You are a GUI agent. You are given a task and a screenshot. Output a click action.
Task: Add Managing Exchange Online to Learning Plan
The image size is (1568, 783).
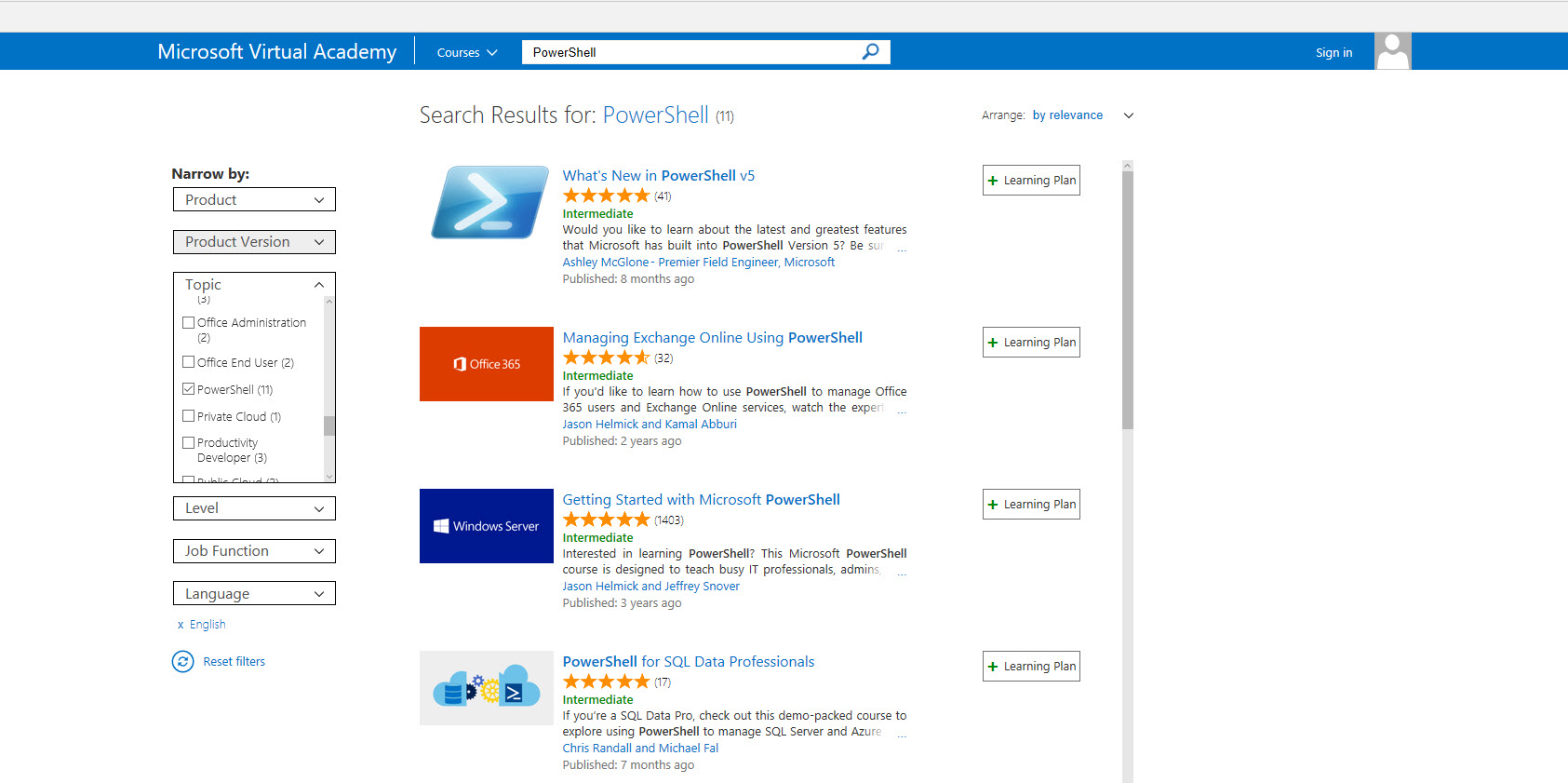tap(1031, 343)
